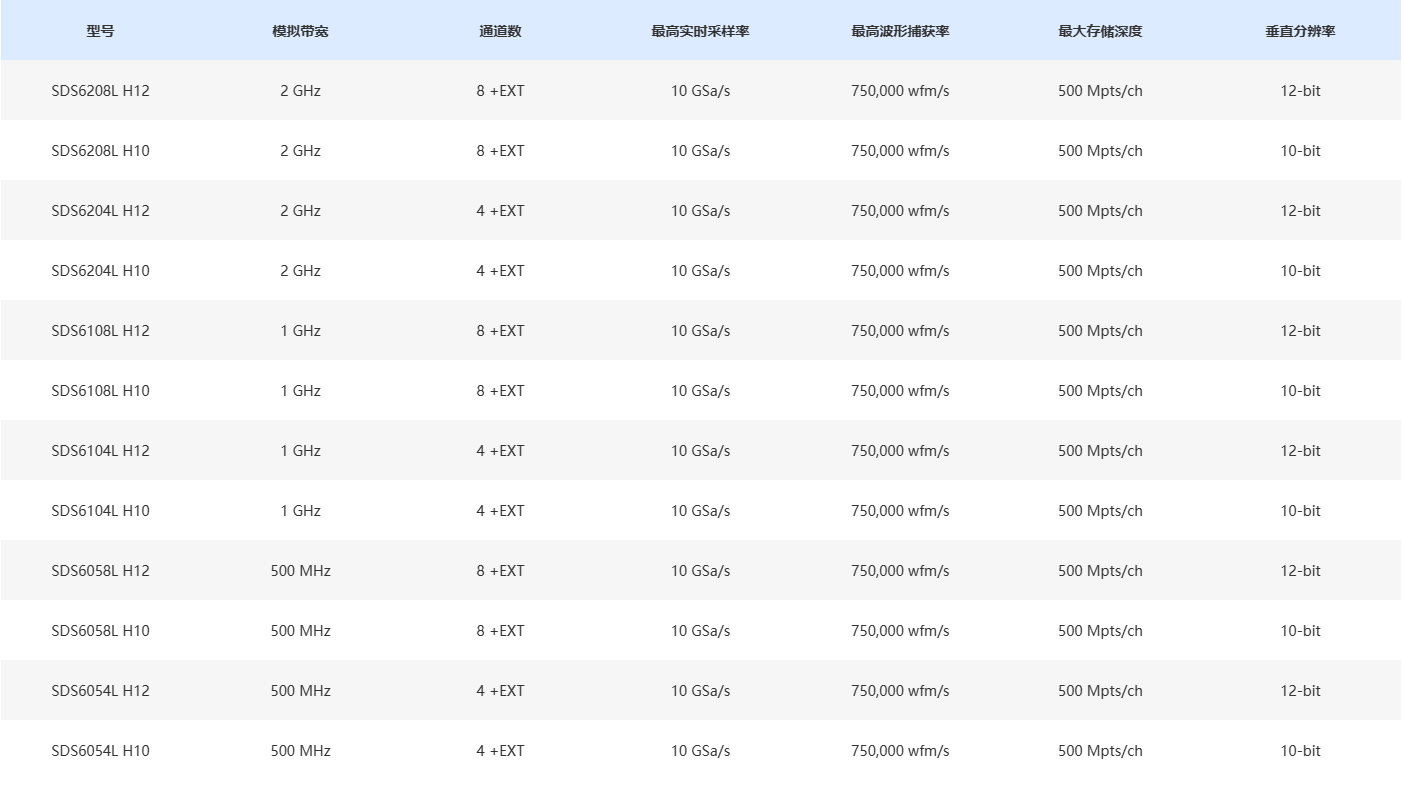Click 4 +EXT in SDS6054L H12 row
The height and width of the screenshot is (809, 1404).
[500, 691]
